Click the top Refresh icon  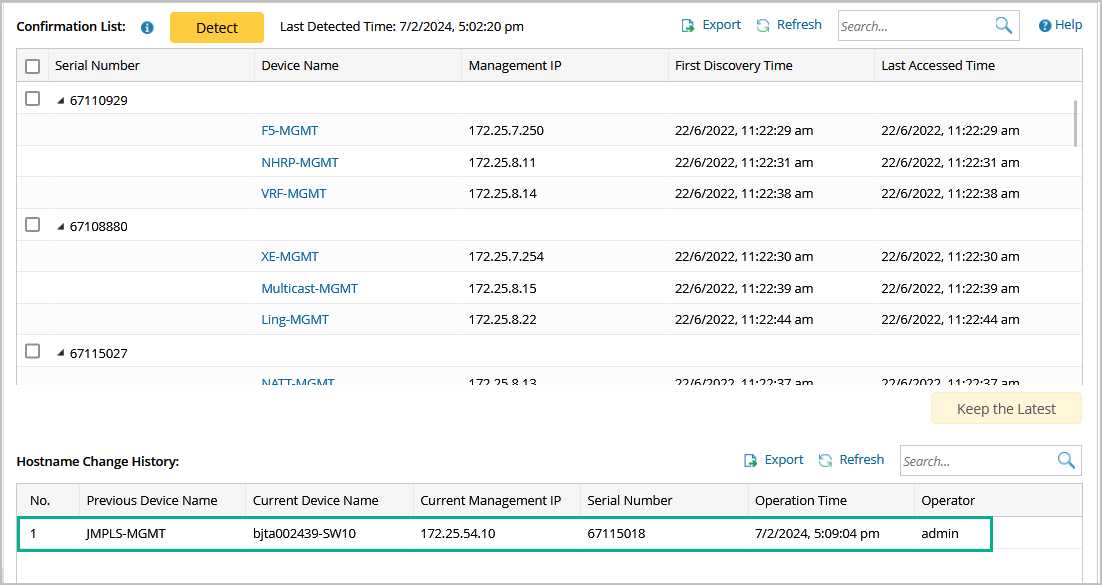click(x=763, y=25)
